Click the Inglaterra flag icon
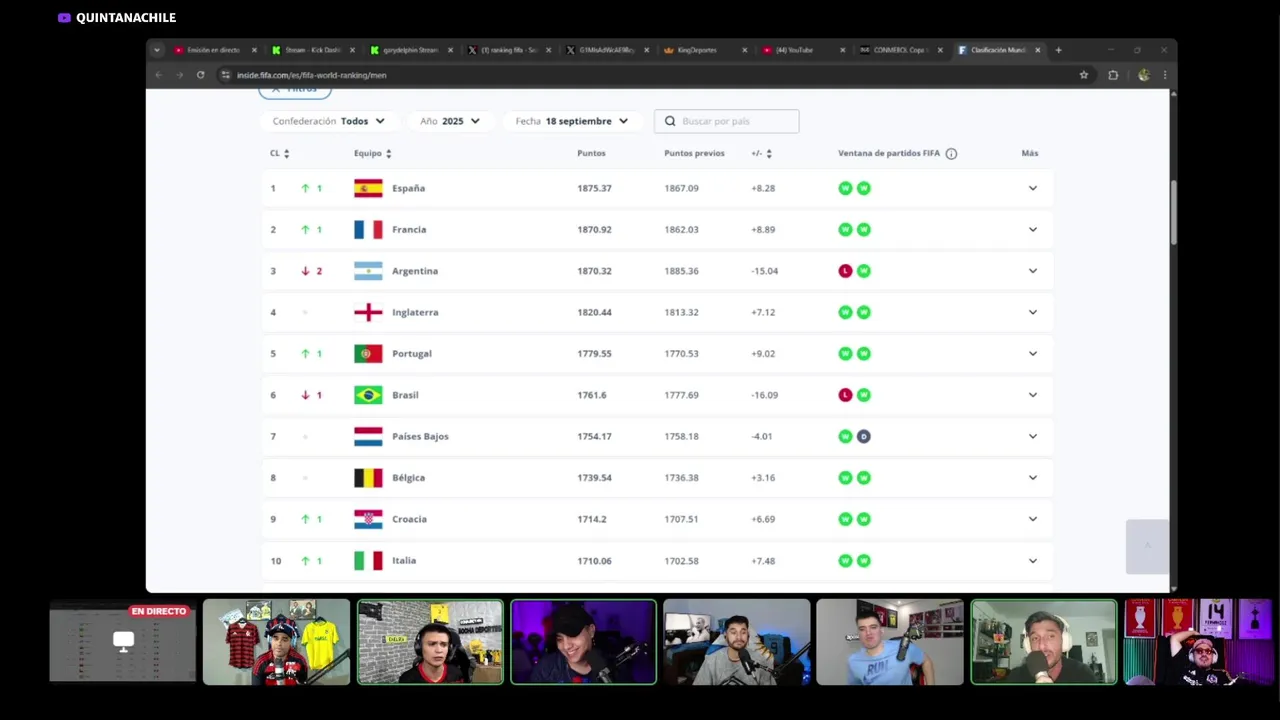 [368, 312]
